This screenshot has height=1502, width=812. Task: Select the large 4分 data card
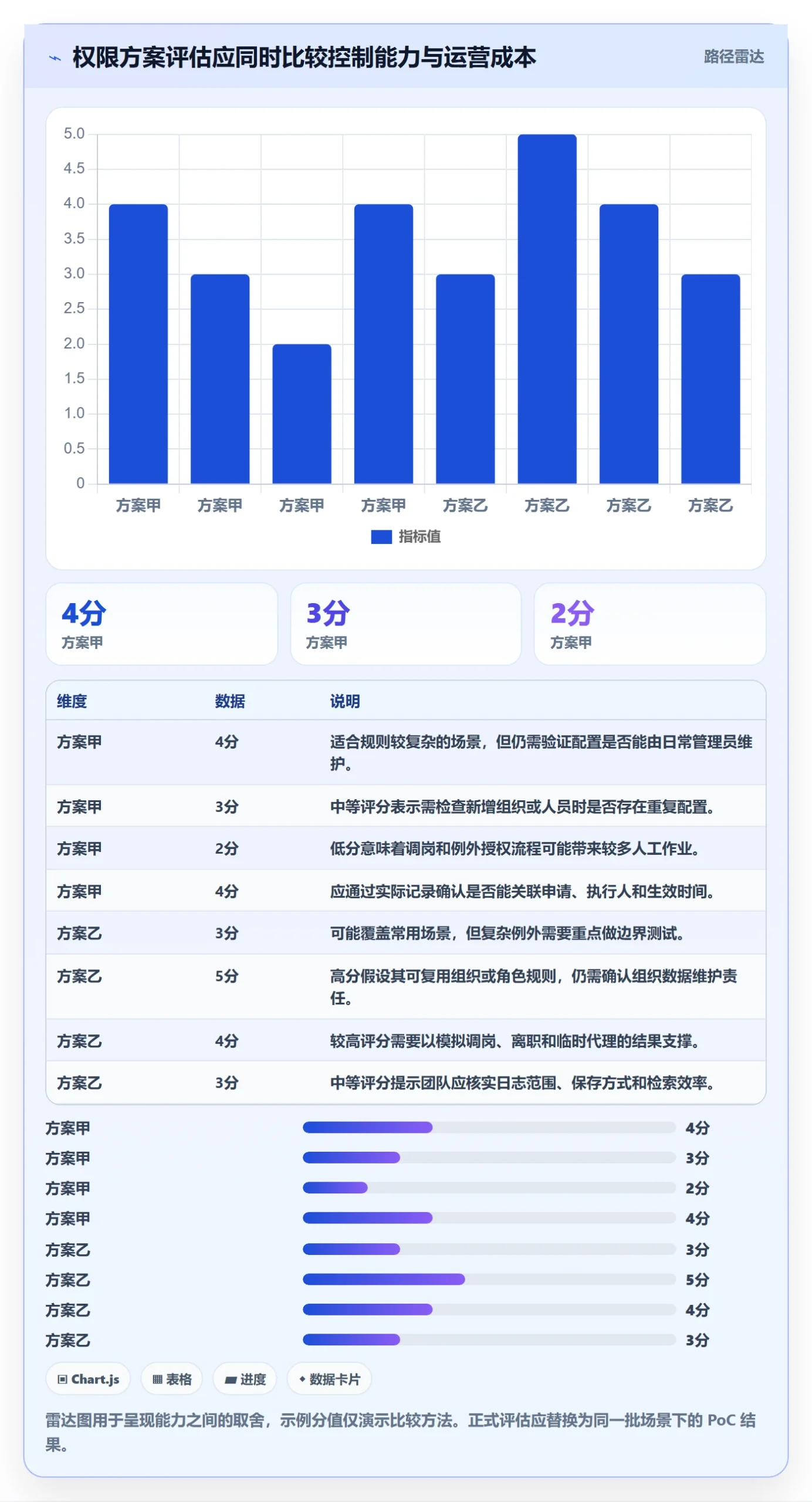(161, 624)
